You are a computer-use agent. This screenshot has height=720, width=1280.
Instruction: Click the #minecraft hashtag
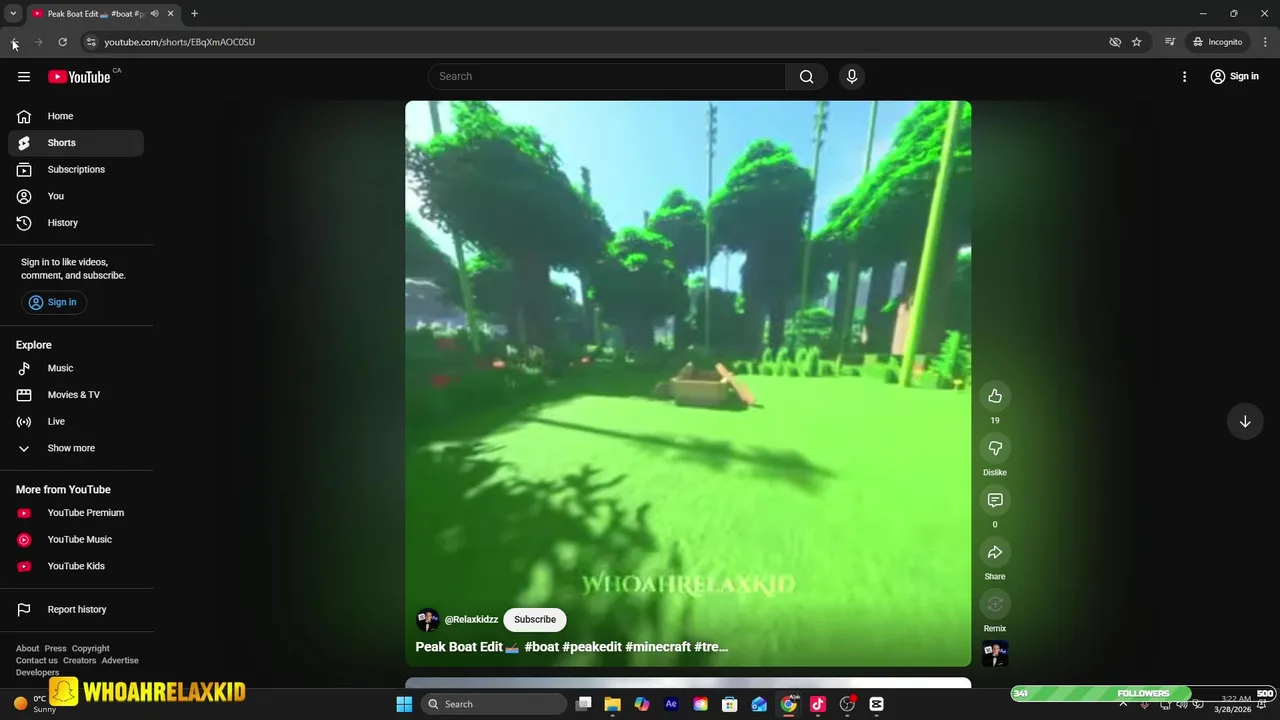[657, 647]
